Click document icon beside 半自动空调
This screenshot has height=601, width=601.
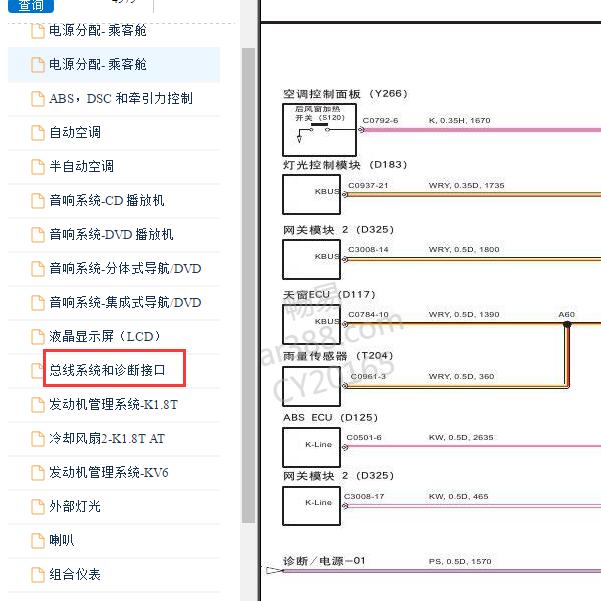(x=38, y=166)
